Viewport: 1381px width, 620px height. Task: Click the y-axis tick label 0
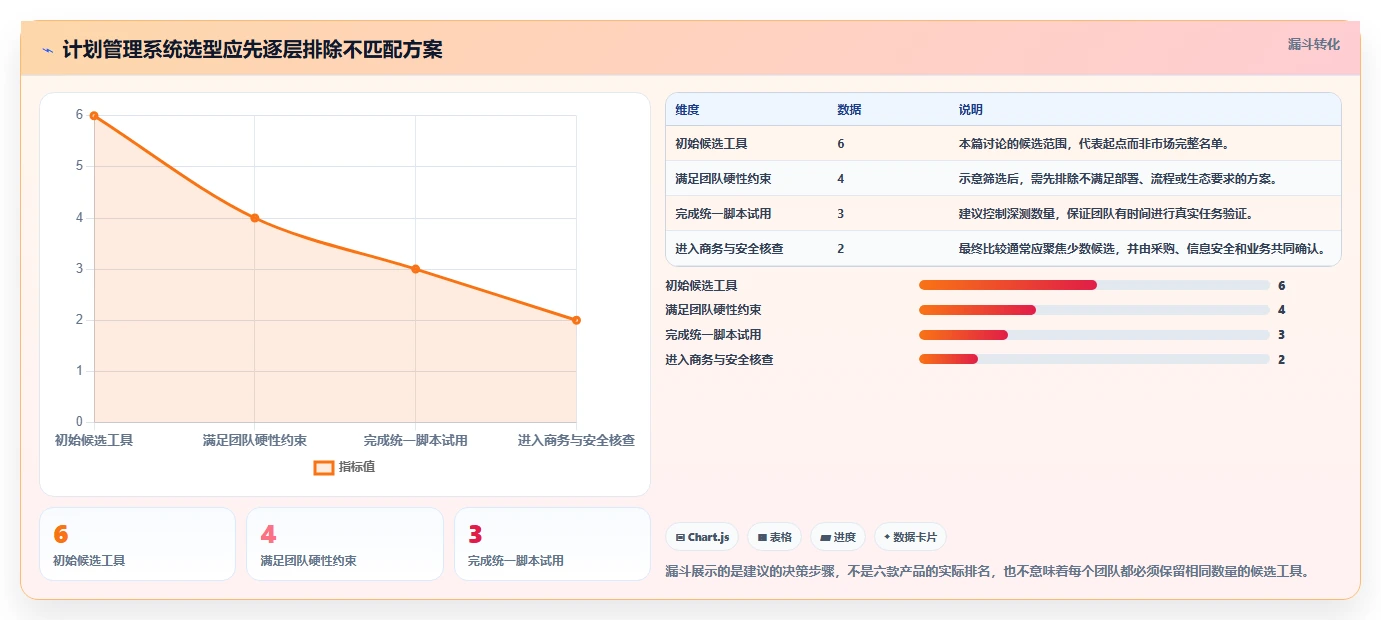tap(80, 422)
